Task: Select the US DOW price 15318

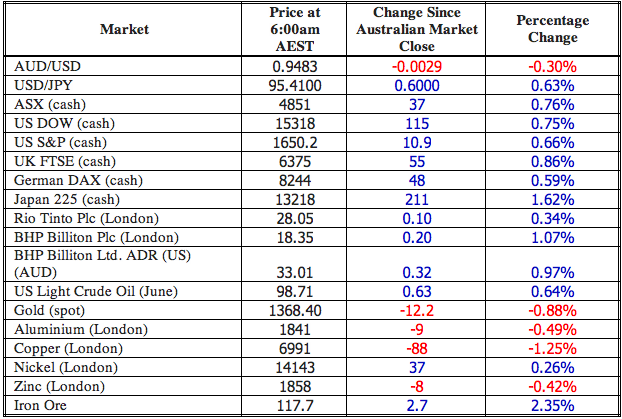Action: (x=294, y=123)
